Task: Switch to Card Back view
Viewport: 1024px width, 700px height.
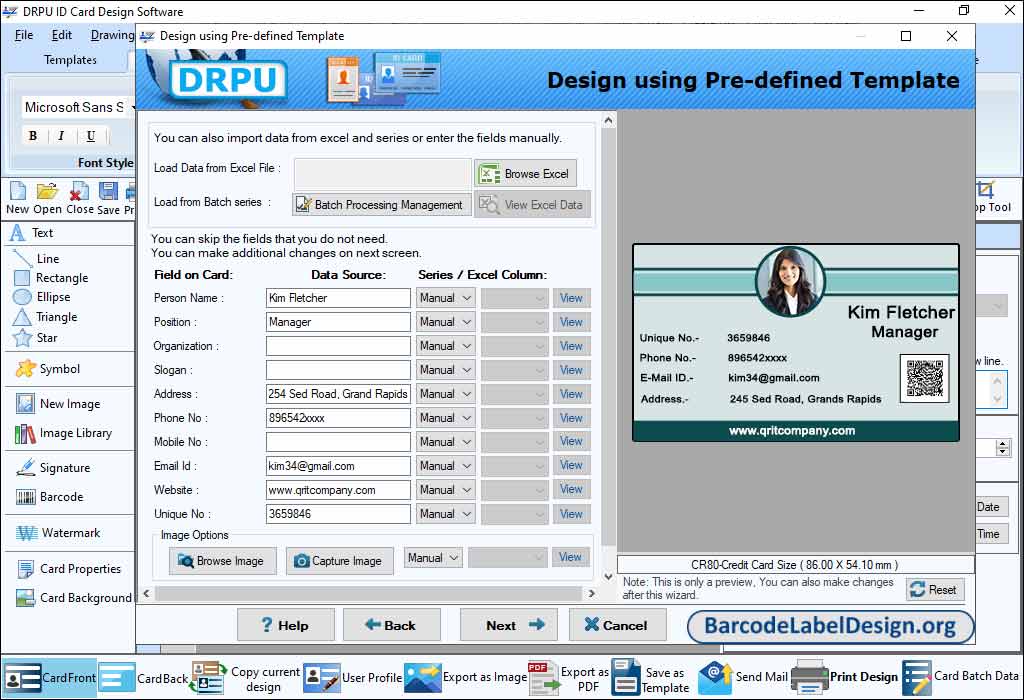Action: [x=144, y=678]
